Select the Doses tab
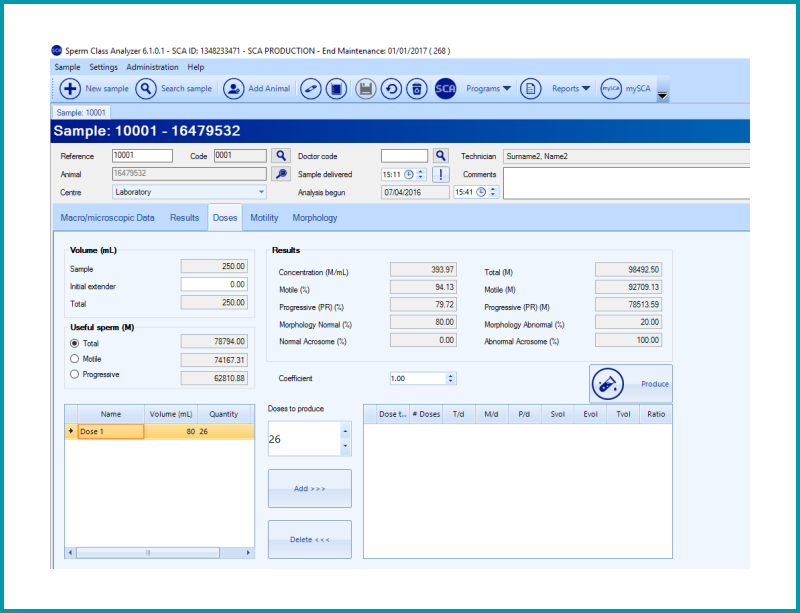The width and height of the screenshot is (800, 613). pyautogui.click(x=225, y=217)
